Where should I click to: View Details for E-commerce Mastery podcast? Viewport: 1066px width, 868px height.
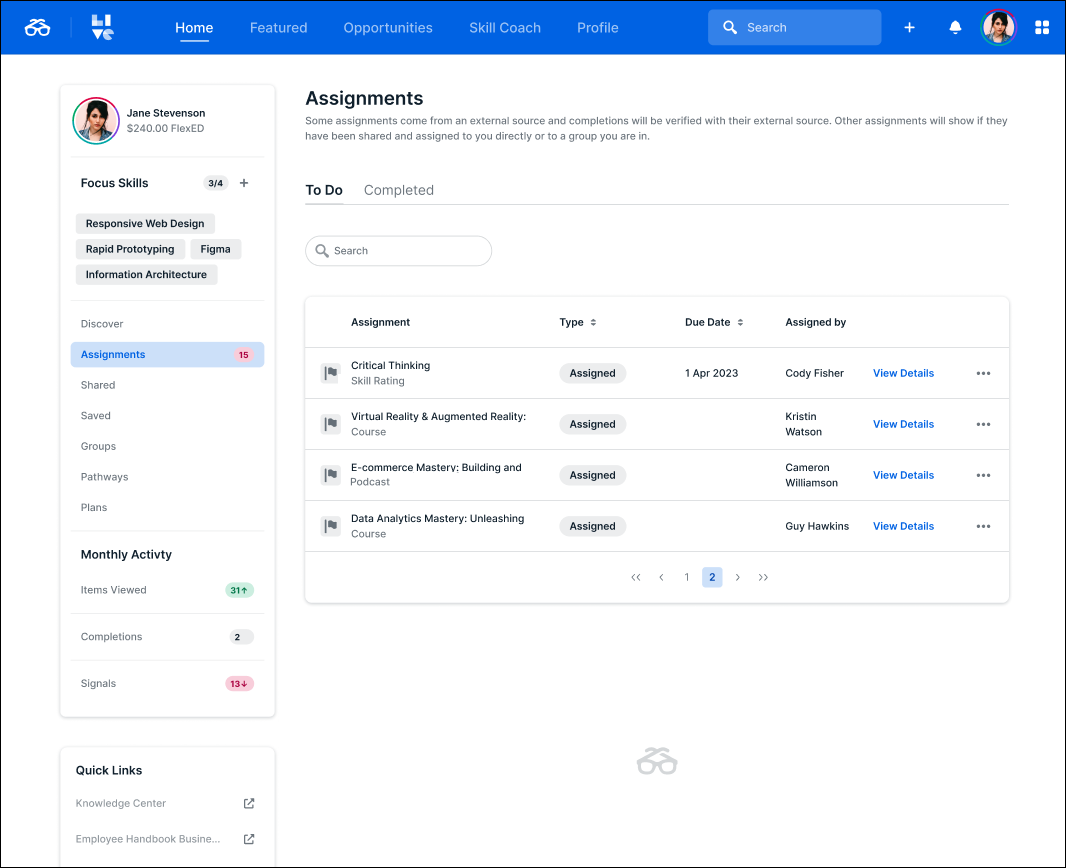(x=903, y=475)
